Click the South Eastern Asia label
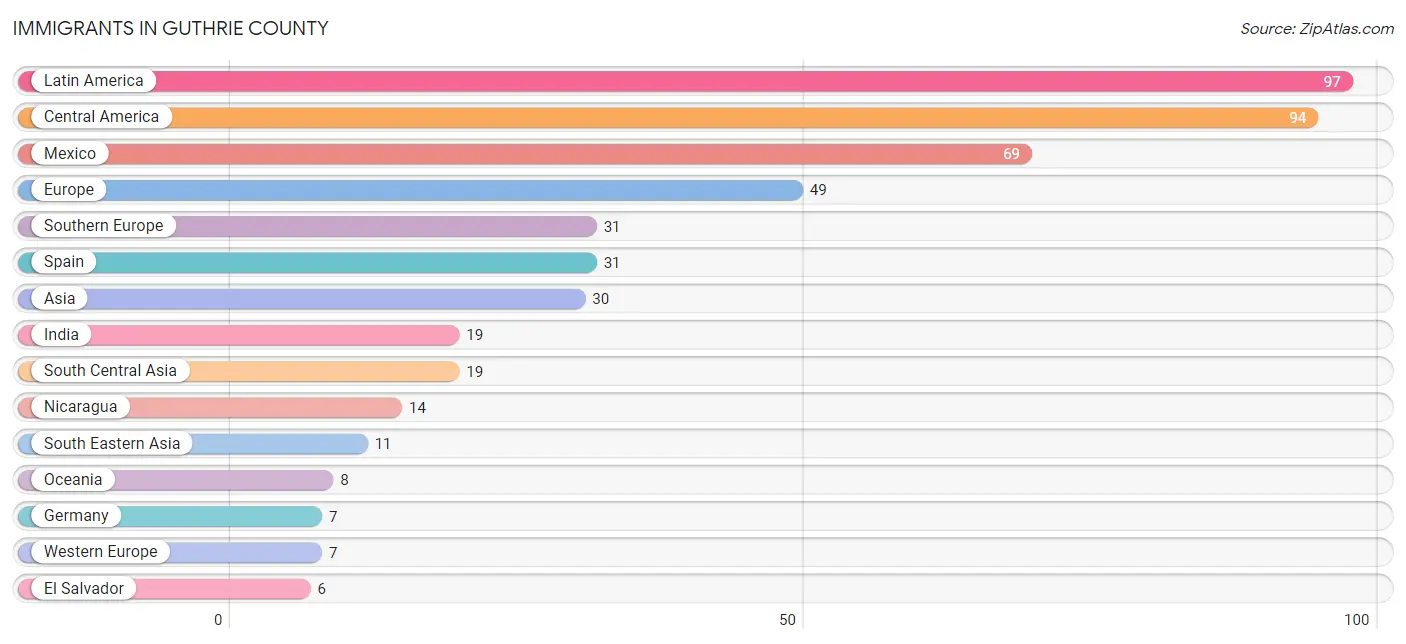1406x644 pixels. pos(112,443)
